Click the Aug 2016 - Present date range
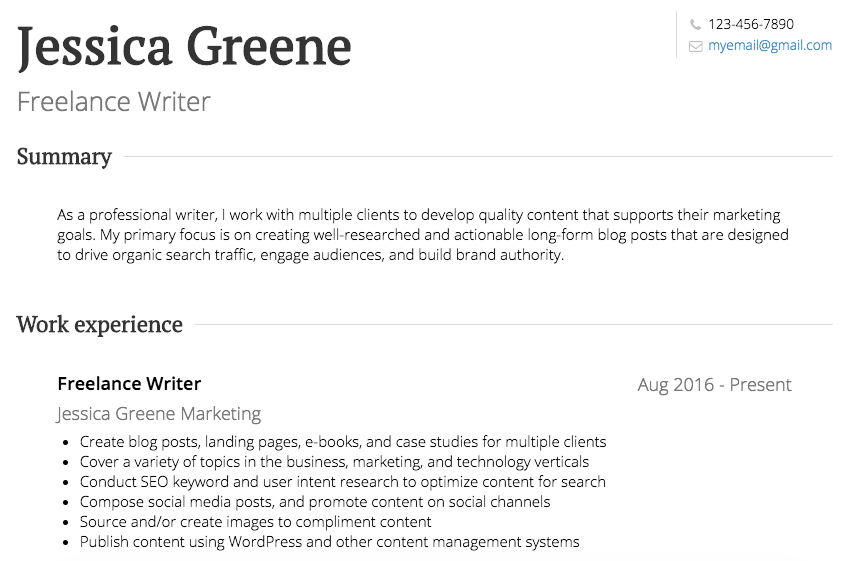The image size is (850, 561). click(714, 385)
